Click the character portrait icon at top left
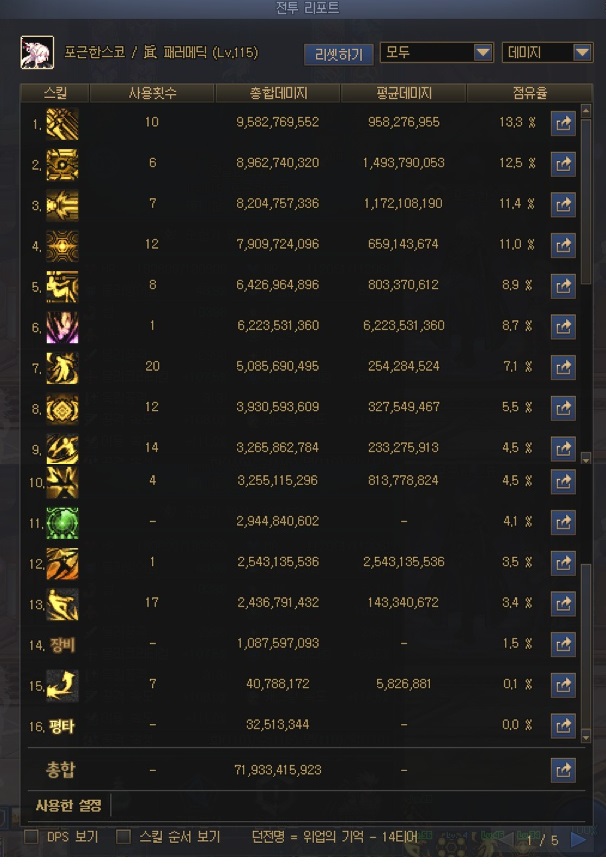Viewport: 606px width, 867px height. point(37,53)
